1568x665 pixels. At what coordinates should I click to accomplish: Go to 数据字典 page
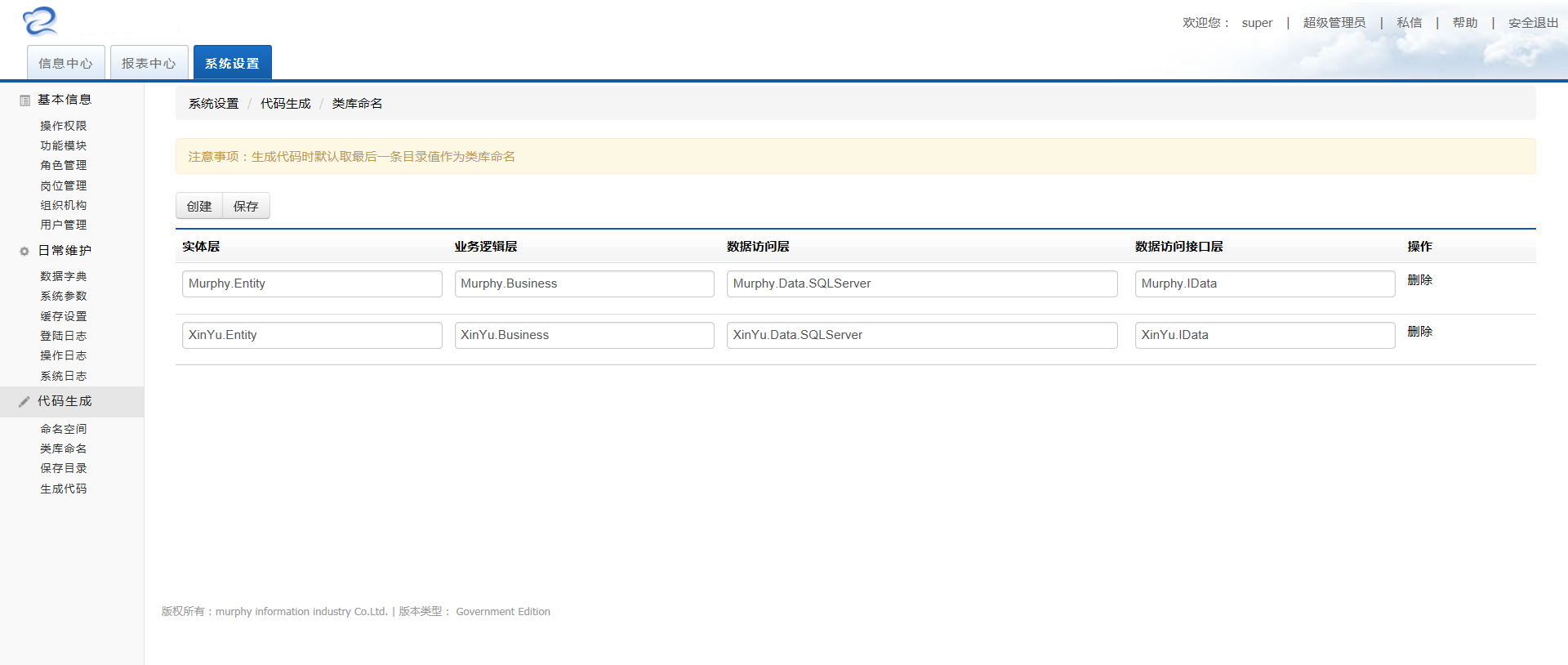coord(64,276)
